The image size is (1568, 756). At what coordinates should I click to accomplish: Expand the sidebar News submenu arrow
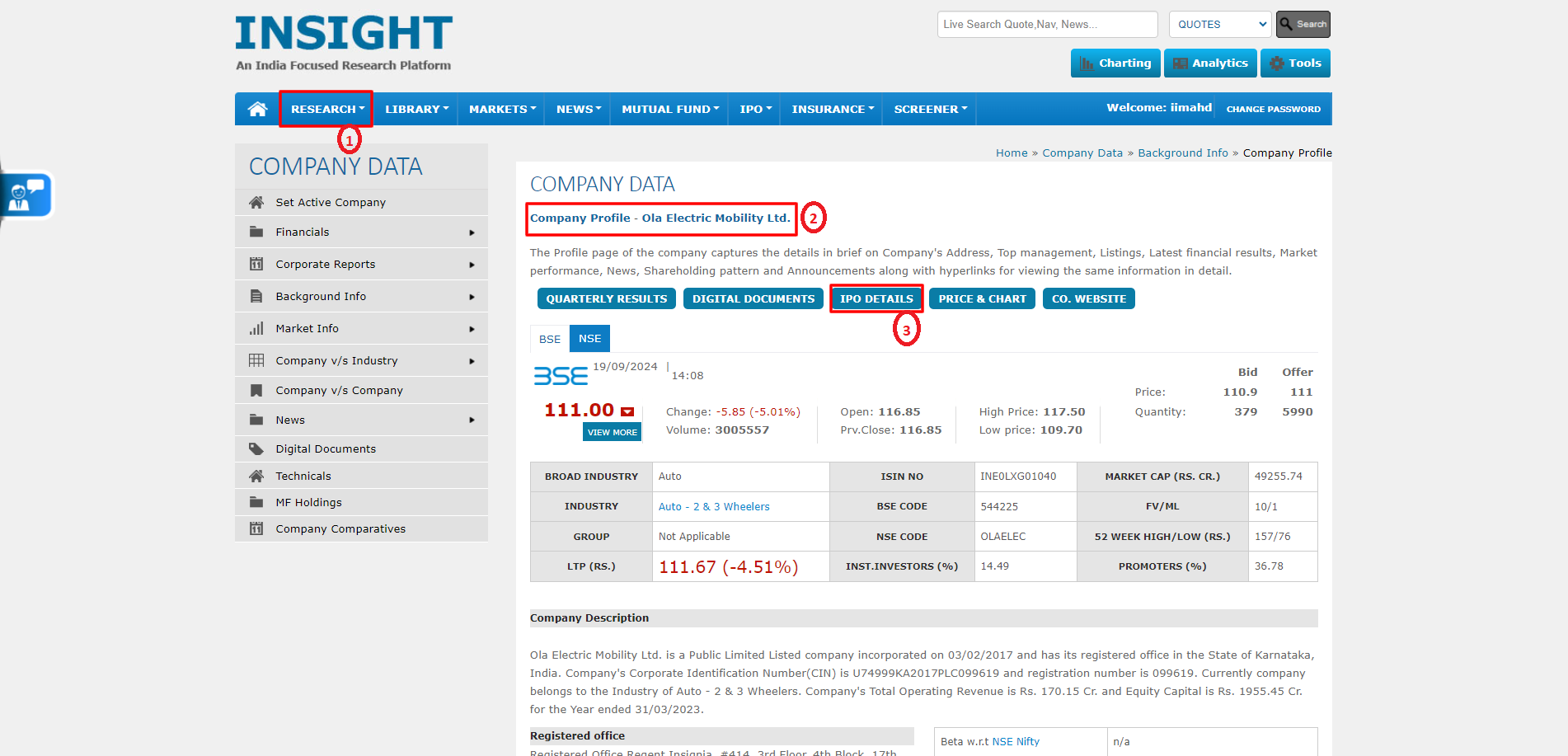pyautogui.click(x=472, y=420)
